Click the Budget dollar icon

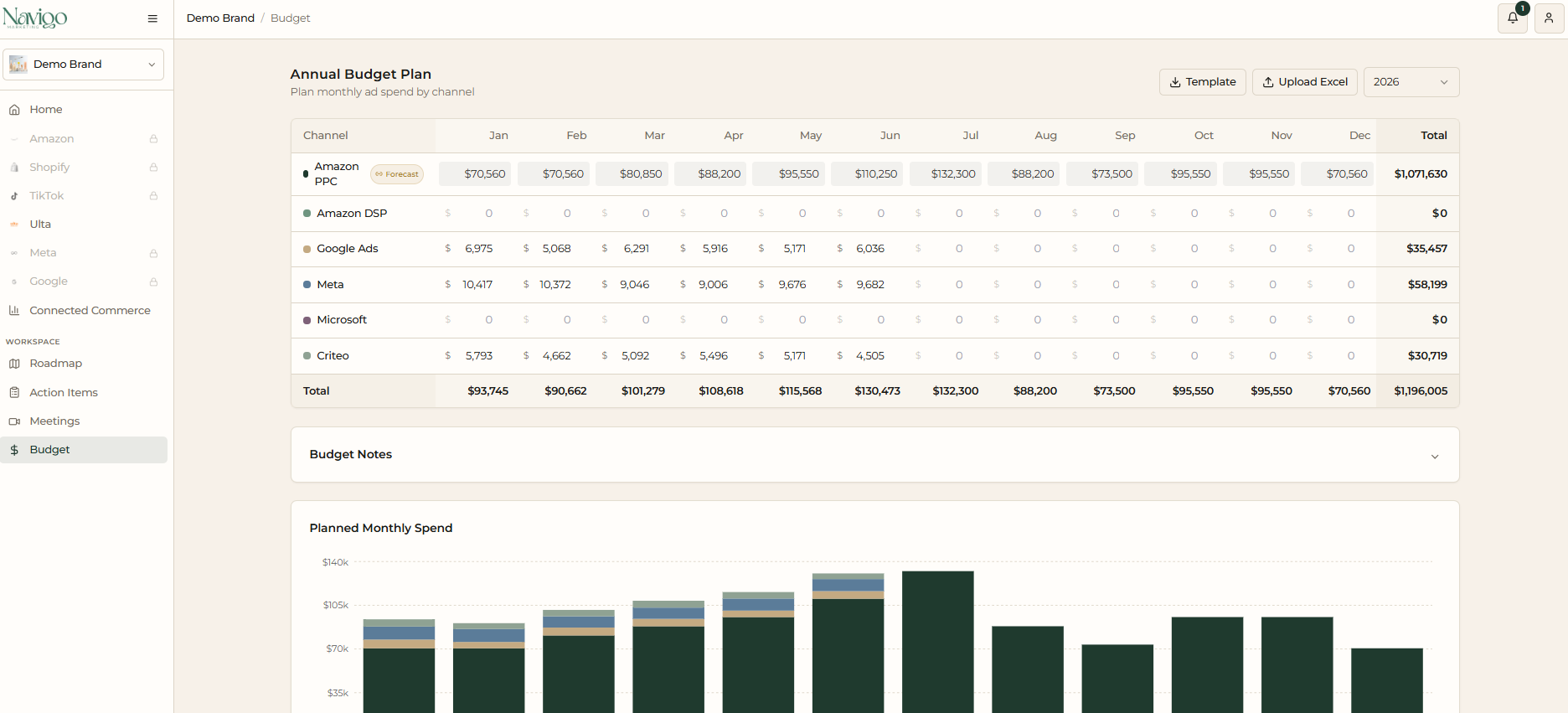(14, 450)
